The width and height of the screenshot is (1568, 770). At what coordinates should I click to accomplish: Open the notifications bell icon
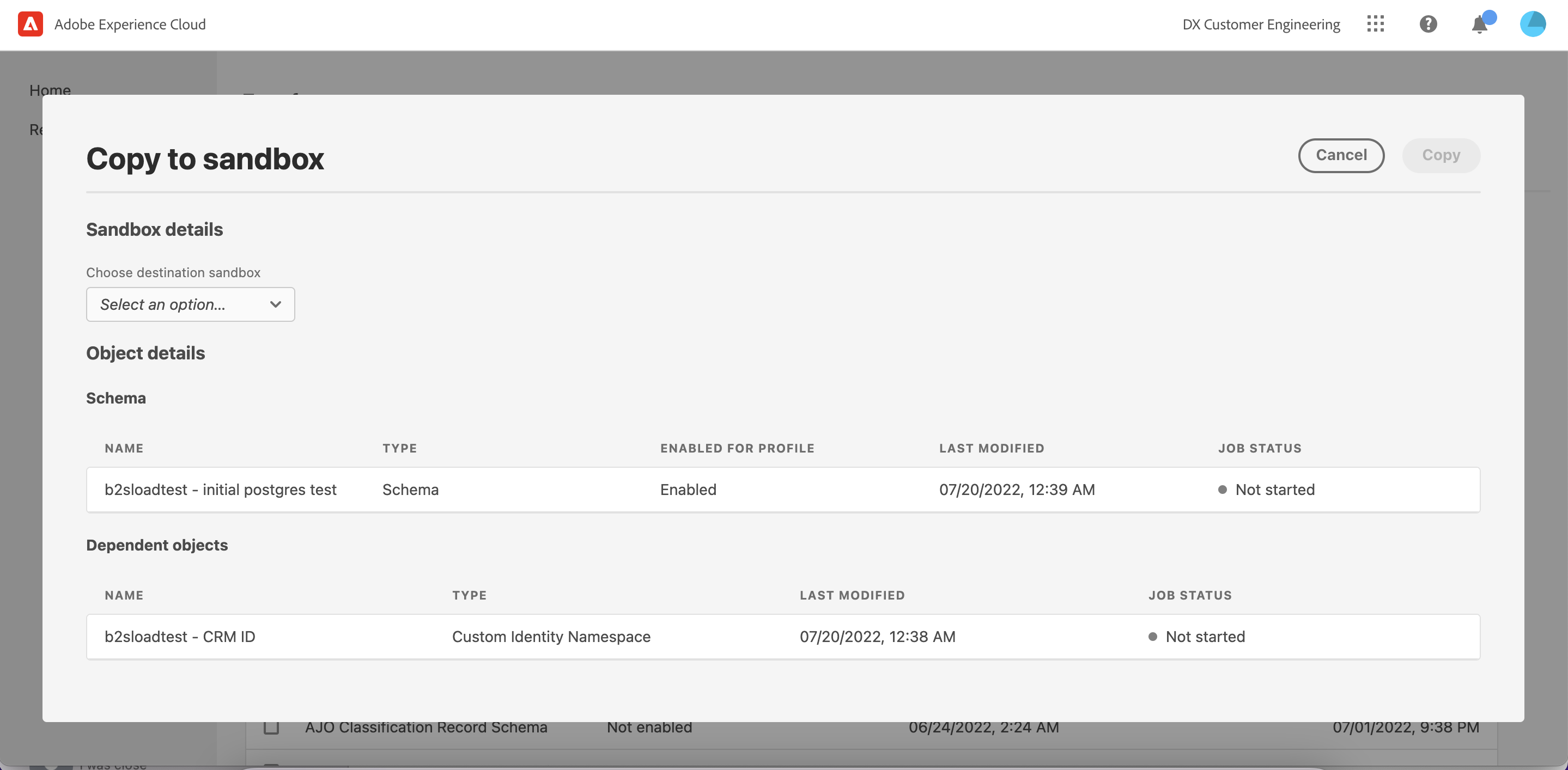pyautogui.click(x=1479, y=26)
